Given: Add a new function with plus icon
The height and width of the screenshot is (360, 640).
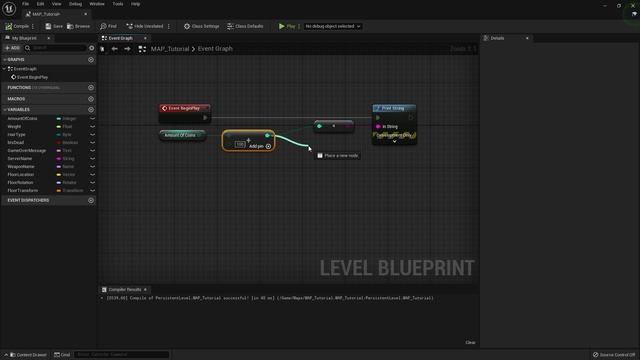Looking at the screenshot, I should [x=91, y=87].
